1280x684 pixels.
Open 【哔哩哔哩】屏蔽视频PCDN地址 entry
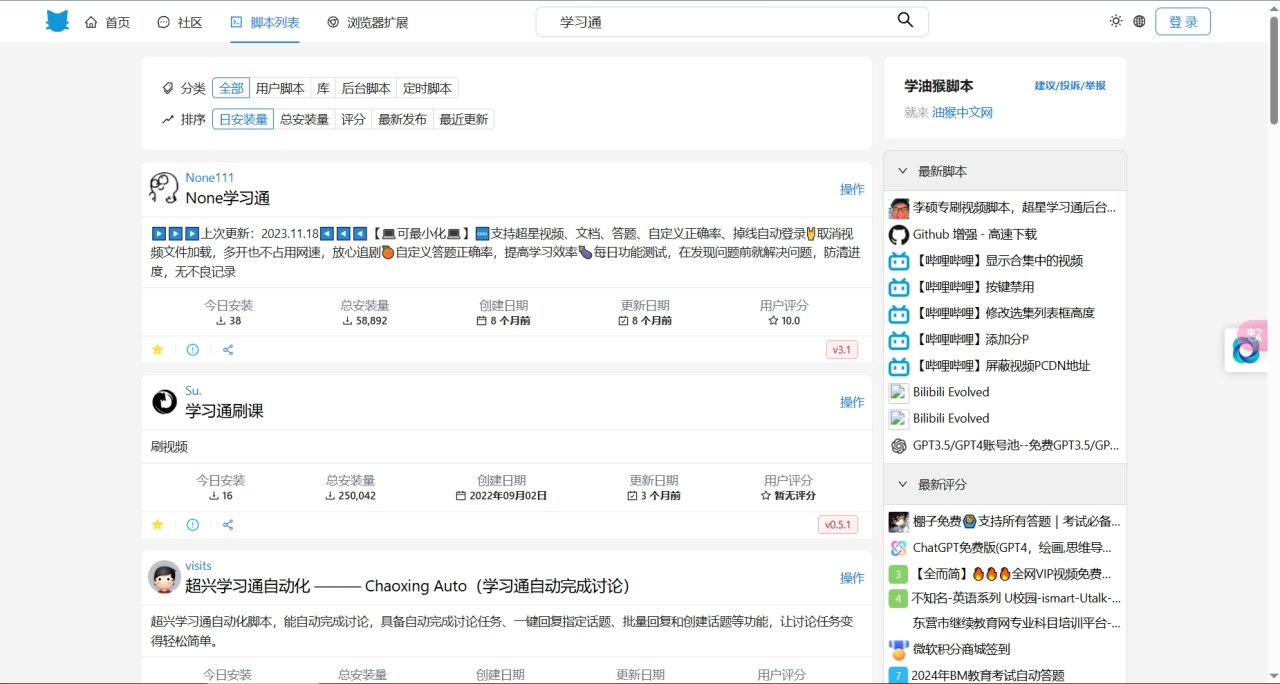pyautogui.click(x=1002, y=365)
